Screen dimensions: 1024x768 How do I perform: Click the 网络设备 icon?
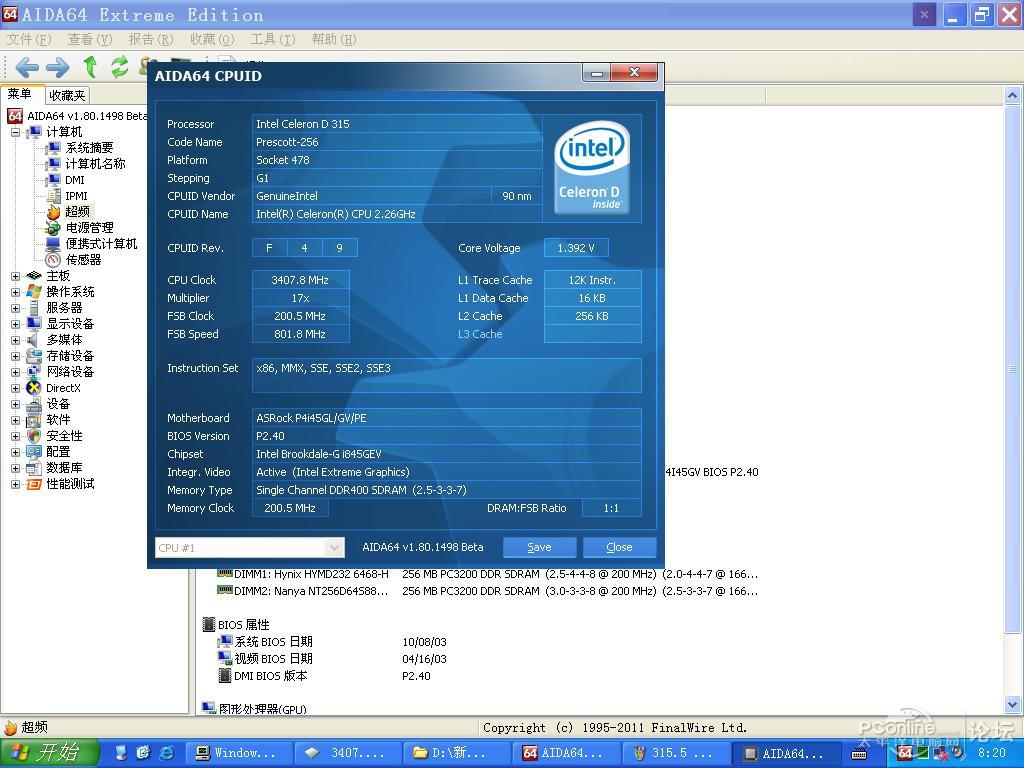point(34,372)
